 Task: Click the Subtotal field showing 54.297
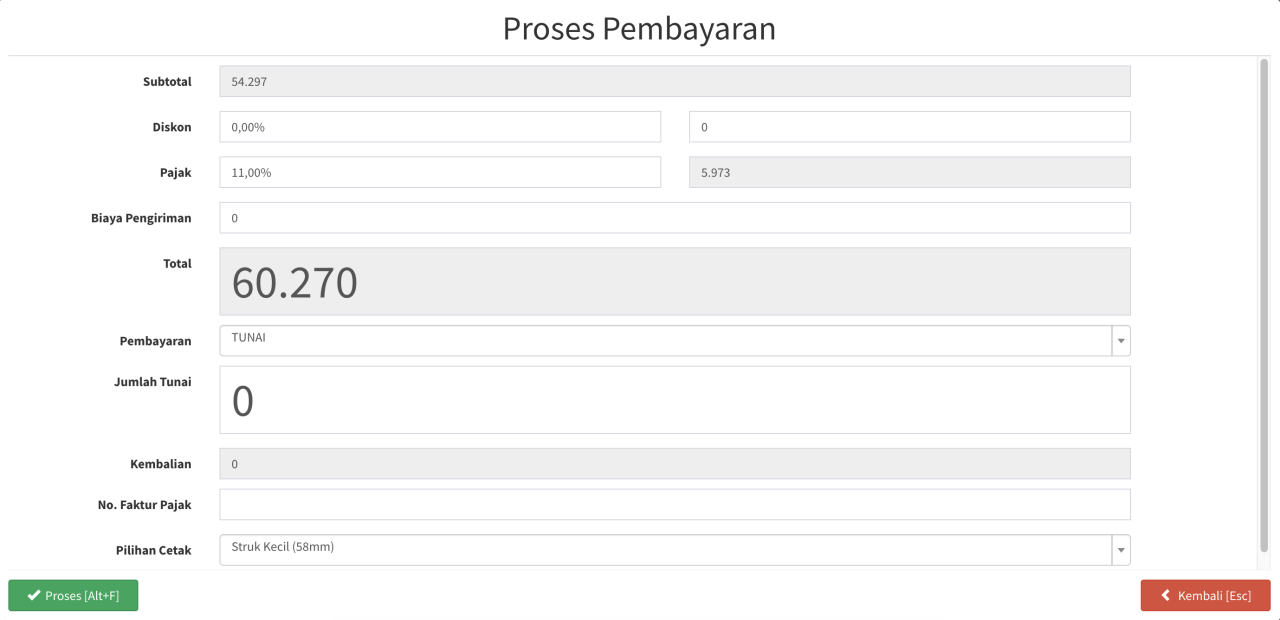(675, 81)
